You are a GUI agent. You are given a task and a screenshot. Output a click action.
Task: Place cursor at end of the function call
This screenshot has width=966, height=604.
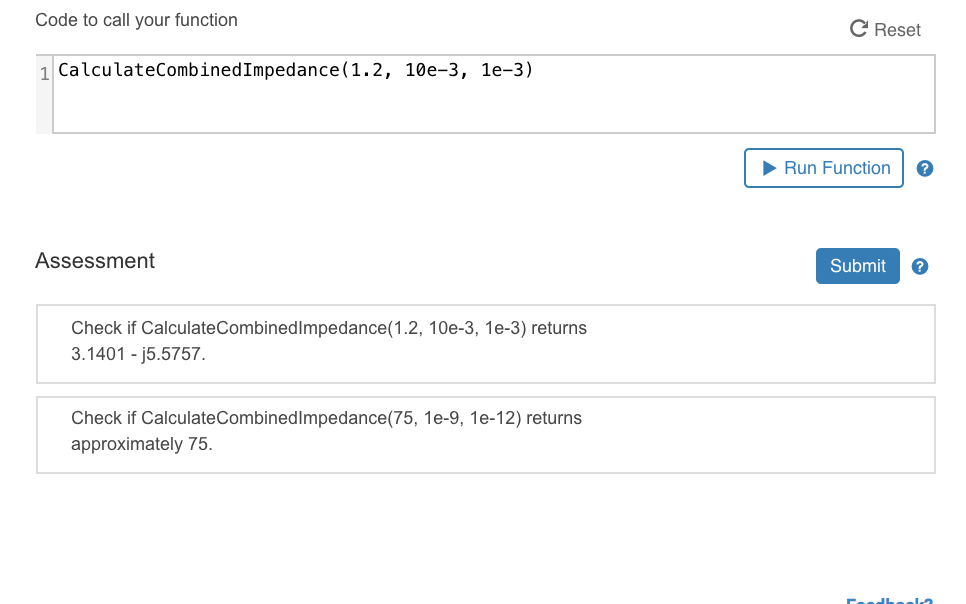[x=534, y=70]
